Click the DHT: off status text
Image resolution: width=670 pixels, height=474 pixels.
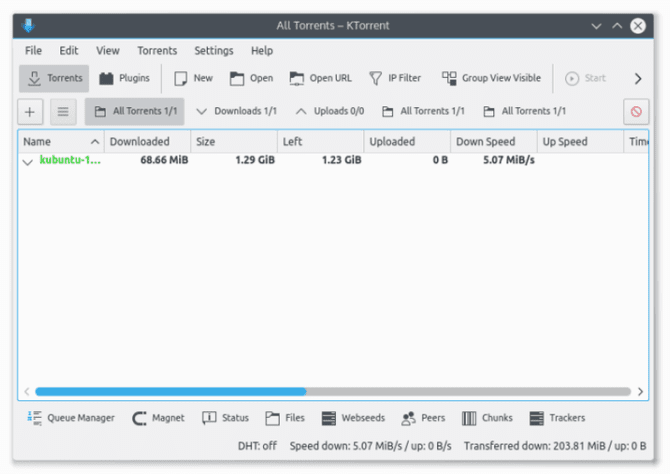click(x=257, y=446)
